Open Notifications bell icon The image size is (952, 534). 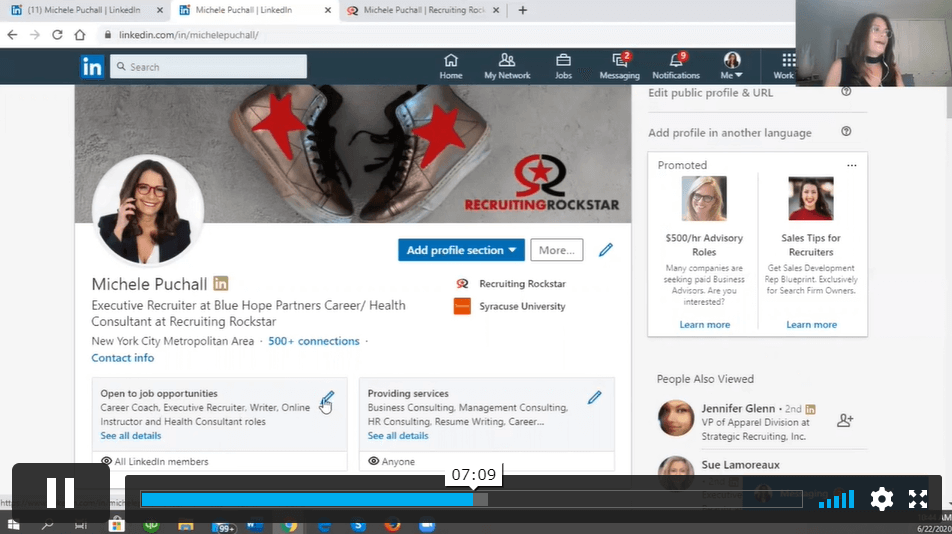point(676,61)
